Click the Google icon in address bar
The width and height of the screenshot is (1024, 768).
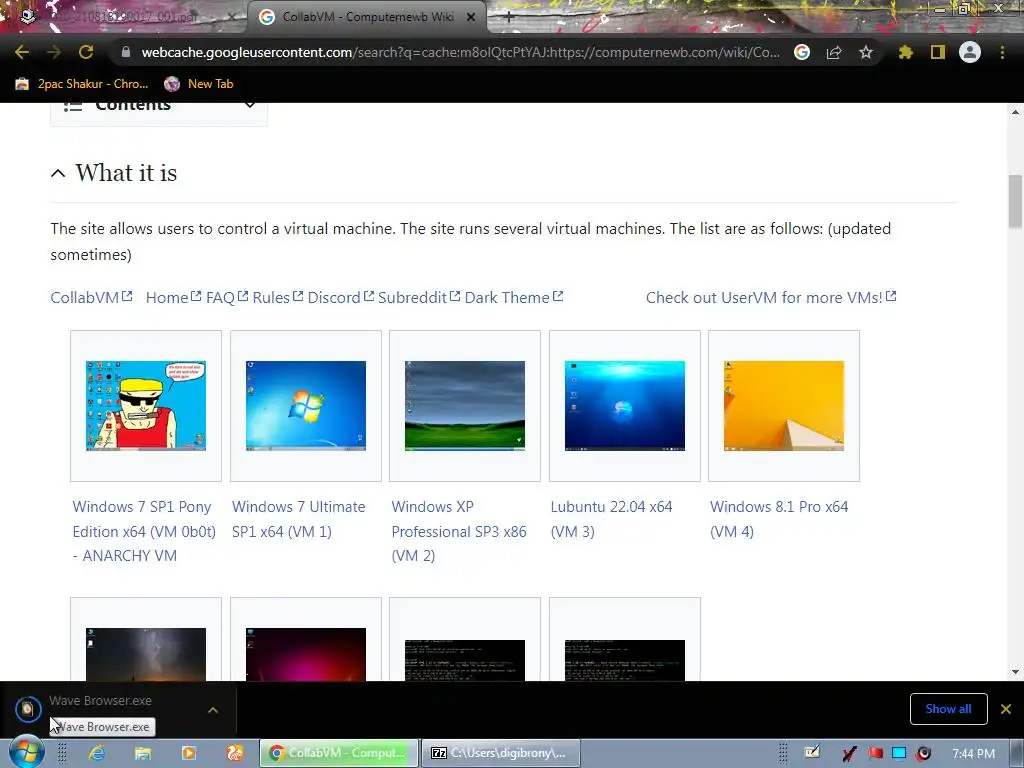coord(802,52)
